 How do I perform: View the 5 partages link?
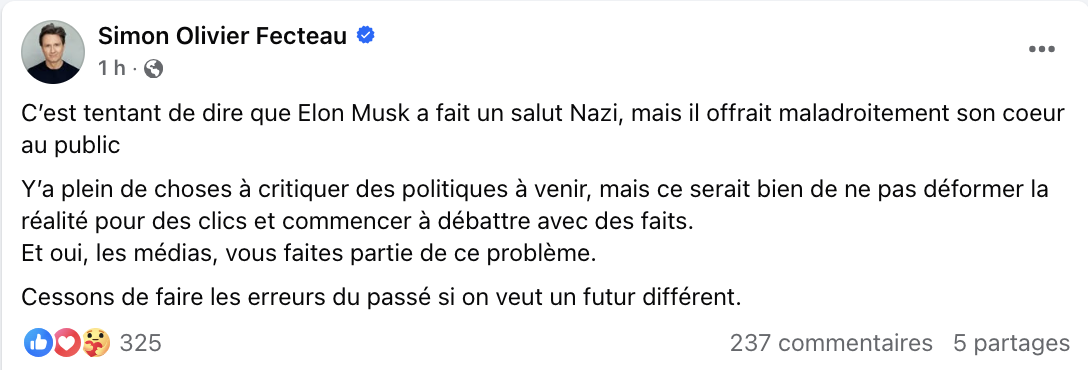tap(1012, 343)
